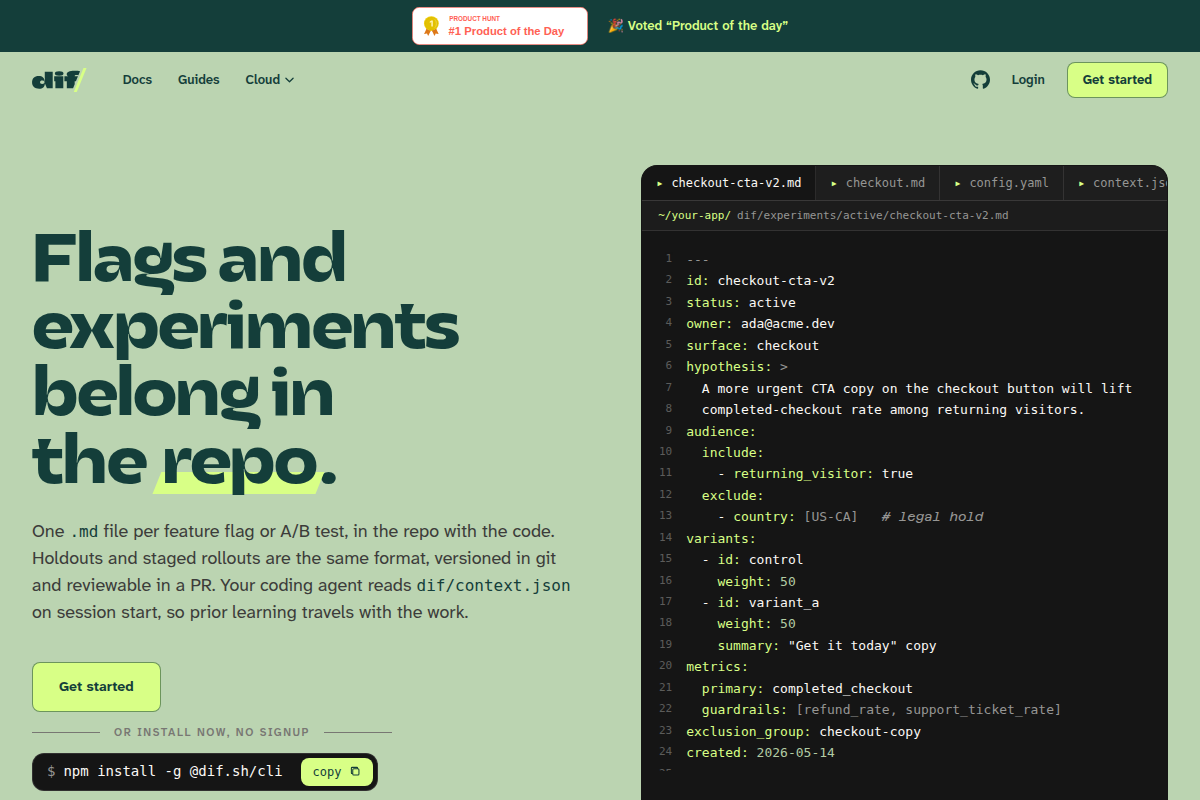The image size is (1200, 800).
Task: Open the config.yaml tab
Action: click(1002, 183)
